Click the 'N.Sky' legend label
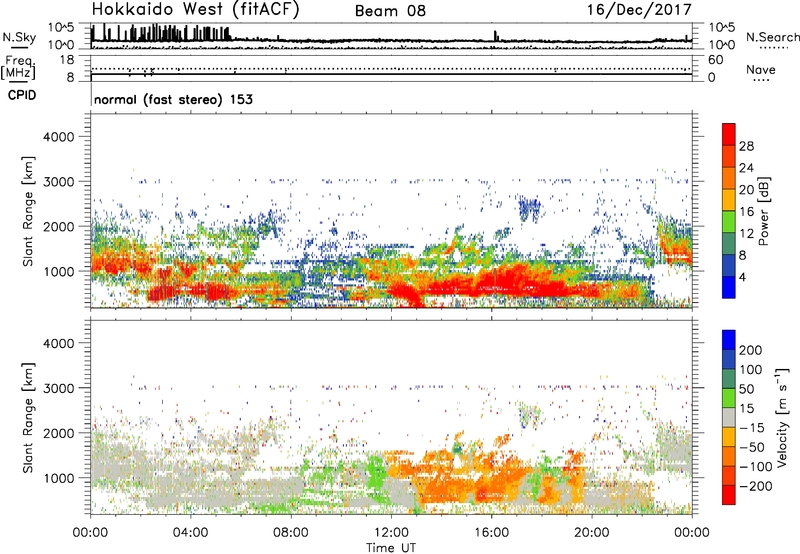 tap(19, 37)
